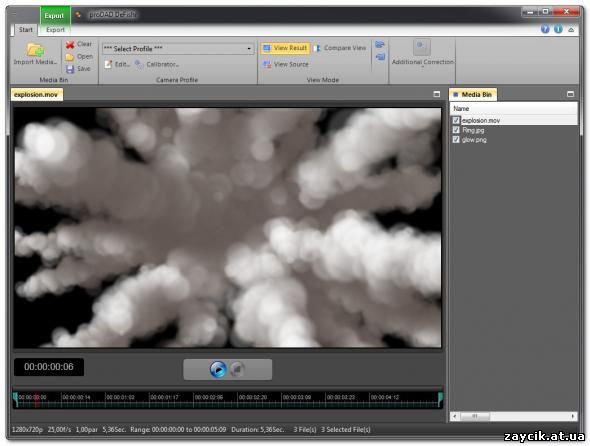Viewport: 590px width, 446px height.
Task: Open a project via Open icon
Action: coord(70,57)
